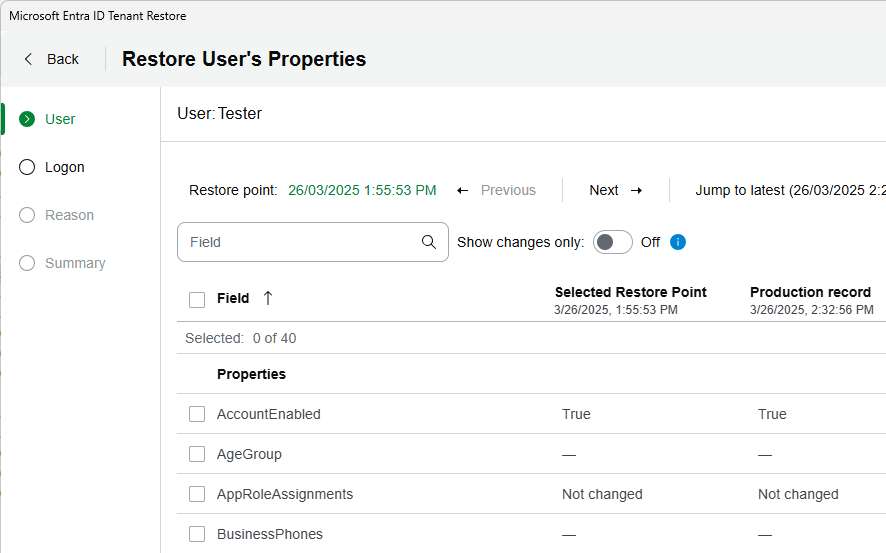Viewport: 886px width, 553px height.
Task: Click the blue info icon beside Off
Action: pos(677,242)
